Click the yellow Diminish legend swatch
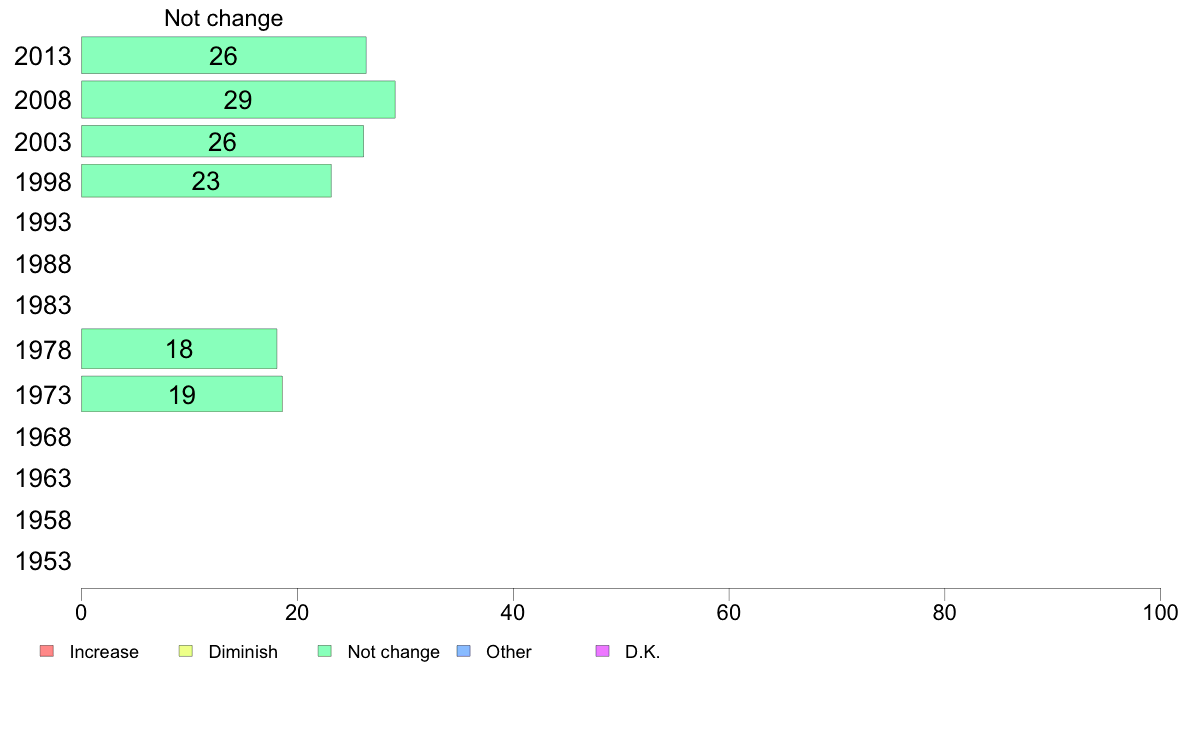The height and width of the screenshot is (736, 1188). tap(186, 651)
